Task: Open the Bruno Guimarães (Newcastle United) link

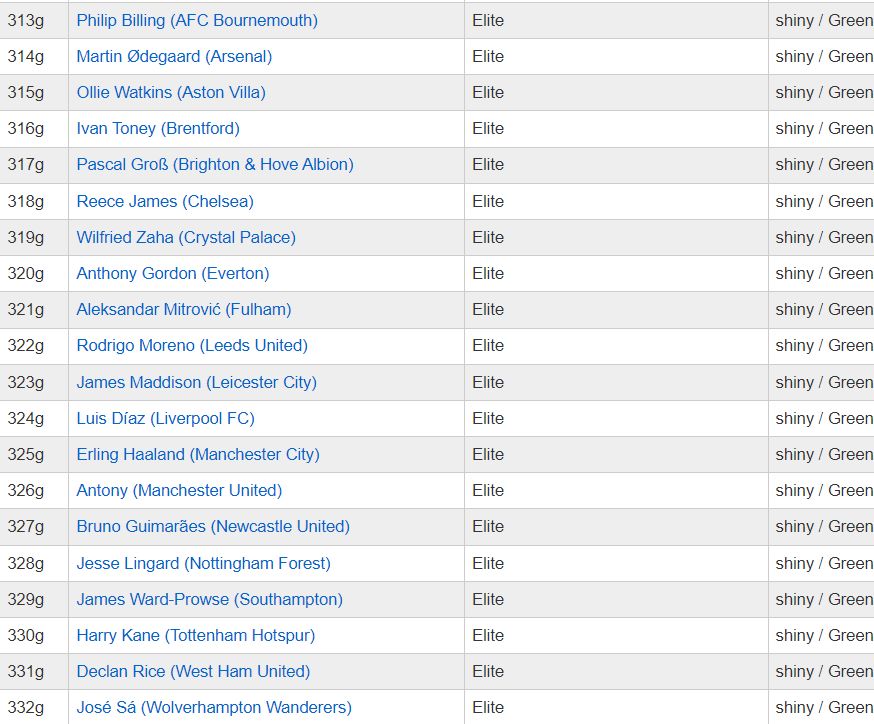Action: tap(213, 527)
